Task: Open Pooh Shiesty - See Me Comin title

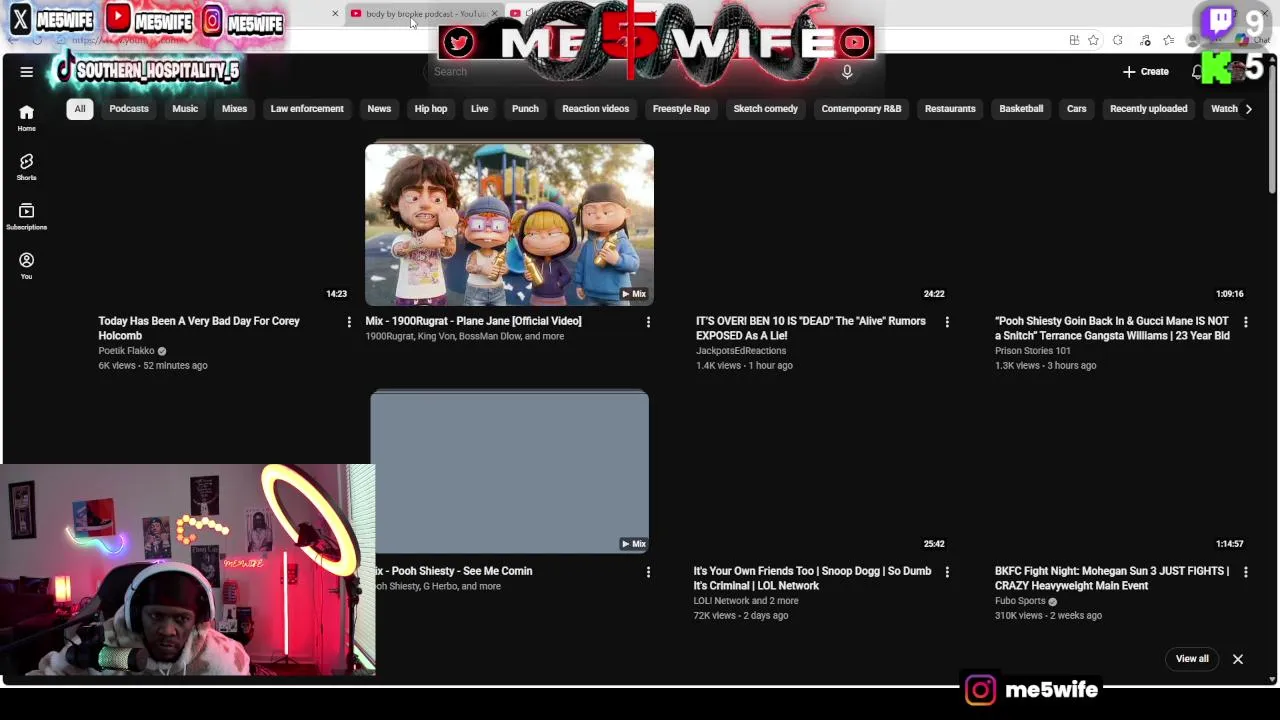Action: [x=452, y=571]
